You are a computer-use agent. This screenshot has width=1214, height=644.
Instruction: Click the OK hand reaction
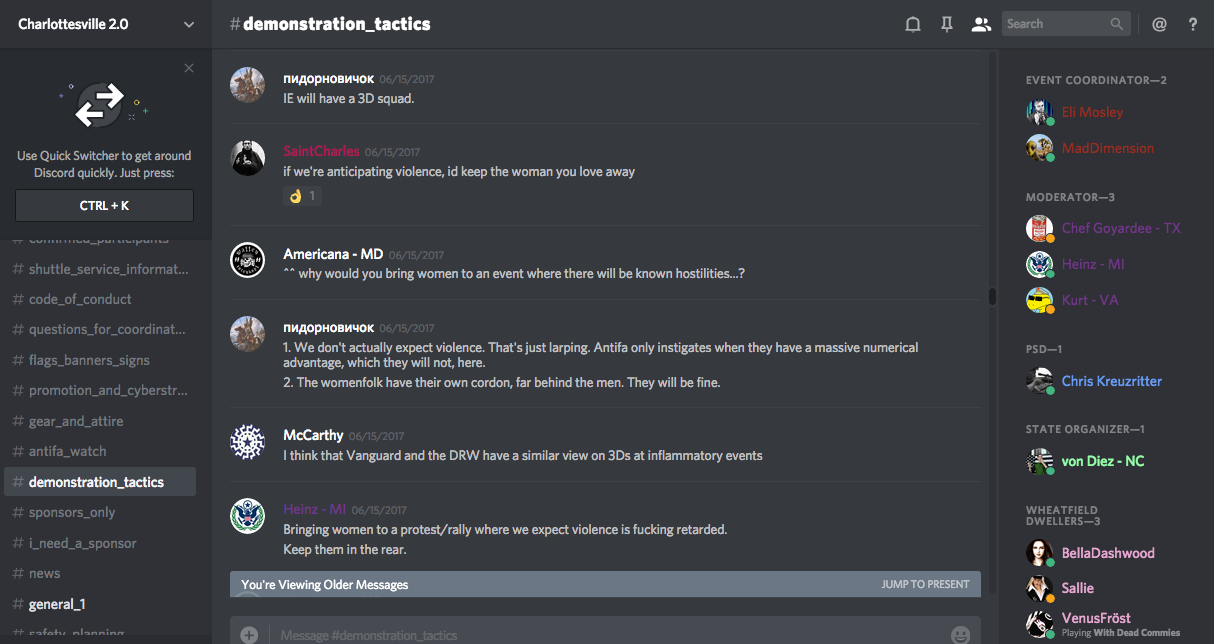click(x=302, y=196)
